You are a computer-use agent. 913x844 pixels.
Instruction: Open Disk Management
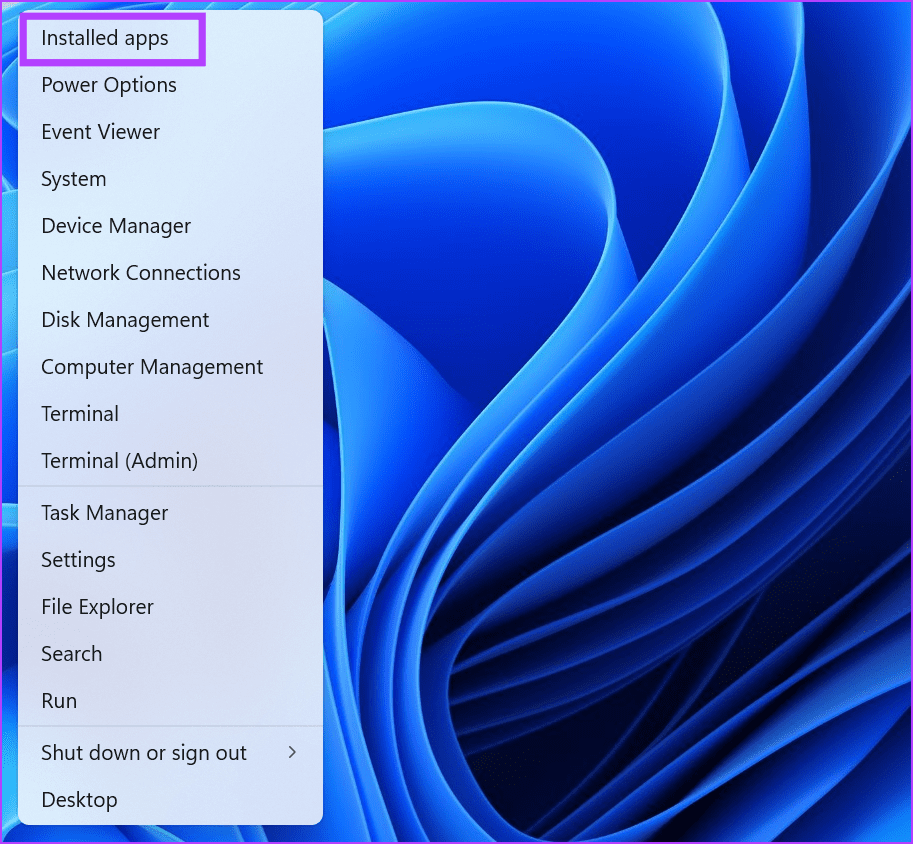coord(125,320)
